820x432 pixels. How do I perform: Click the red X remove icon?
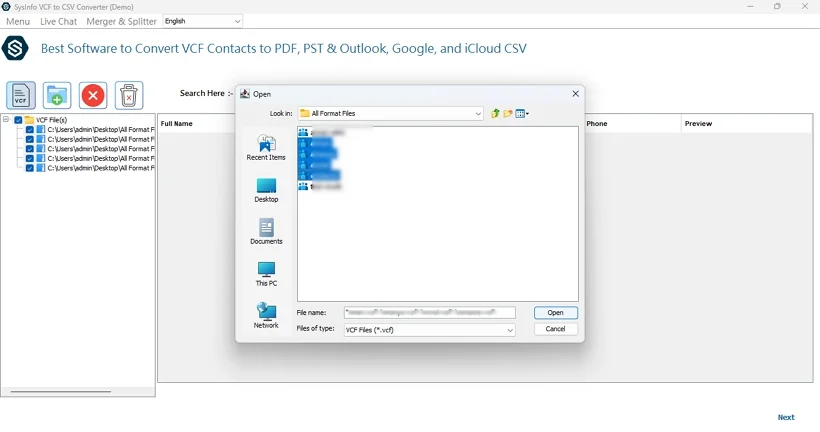(93, 95)
